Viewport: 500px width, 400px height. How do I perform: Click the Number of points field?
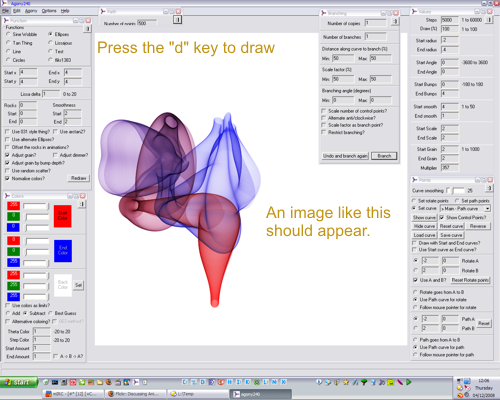[147, 23]
